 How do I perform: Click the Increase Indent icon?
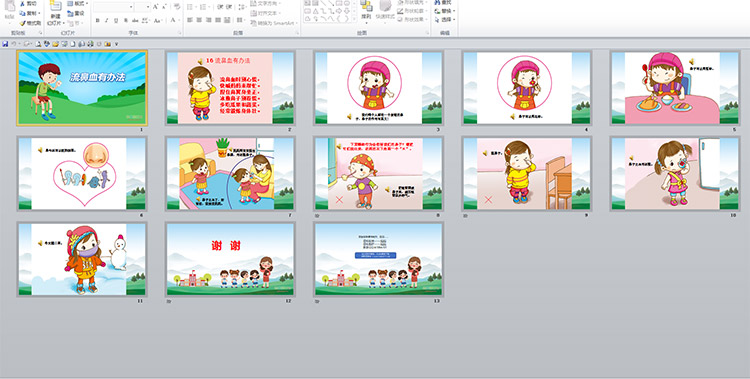coord(229,7)
